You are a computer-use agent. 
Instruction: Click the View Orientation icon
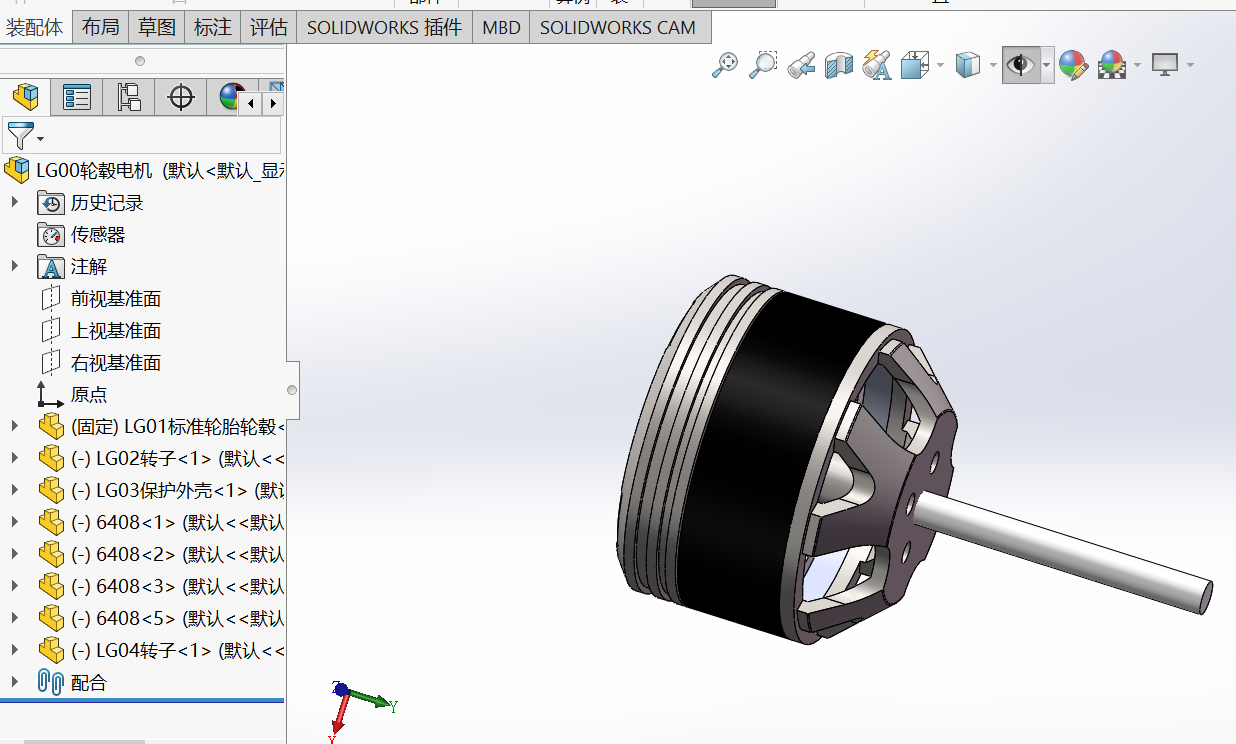[x=915, y=65]
